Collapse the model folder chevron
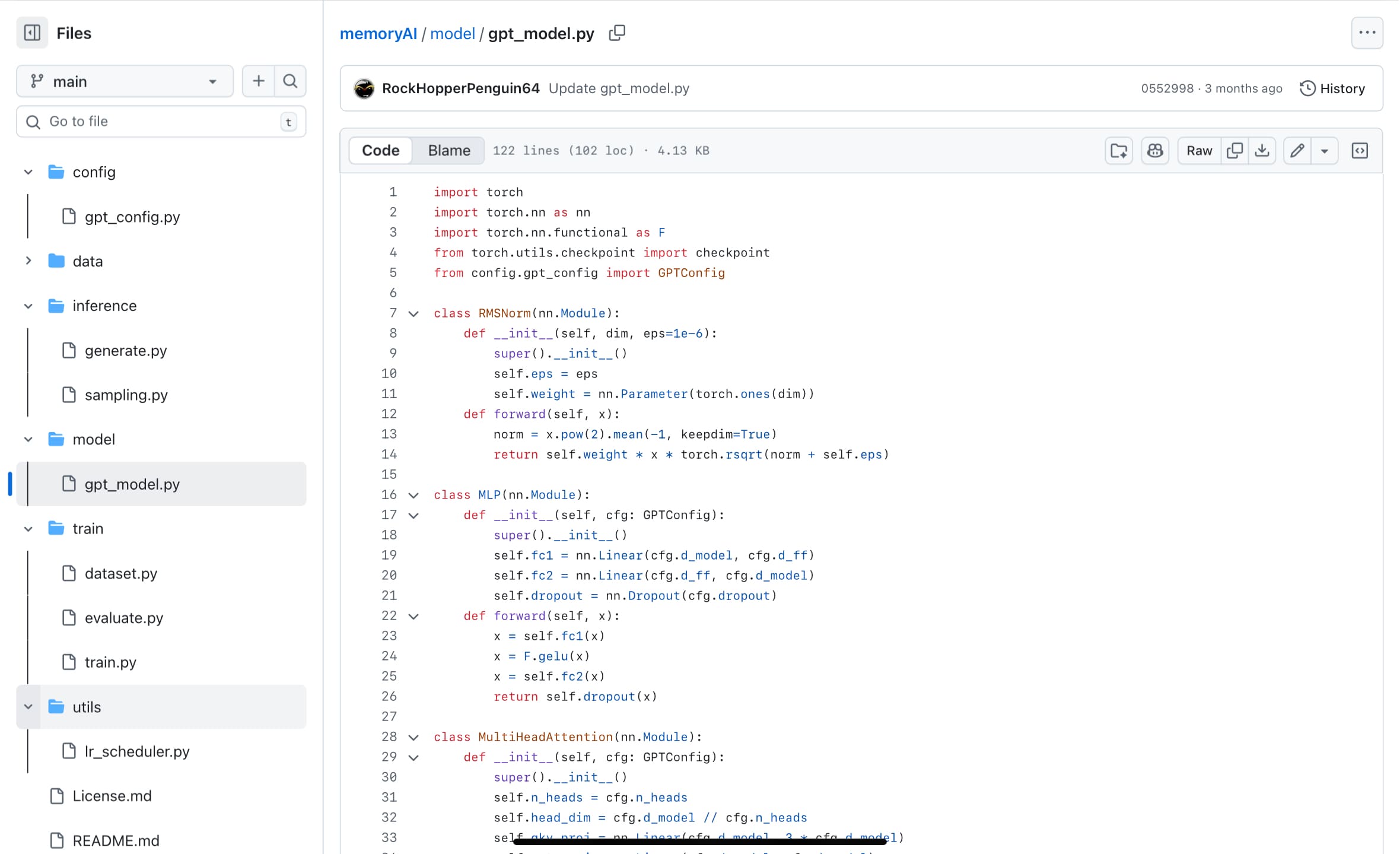 coord(28,439)
